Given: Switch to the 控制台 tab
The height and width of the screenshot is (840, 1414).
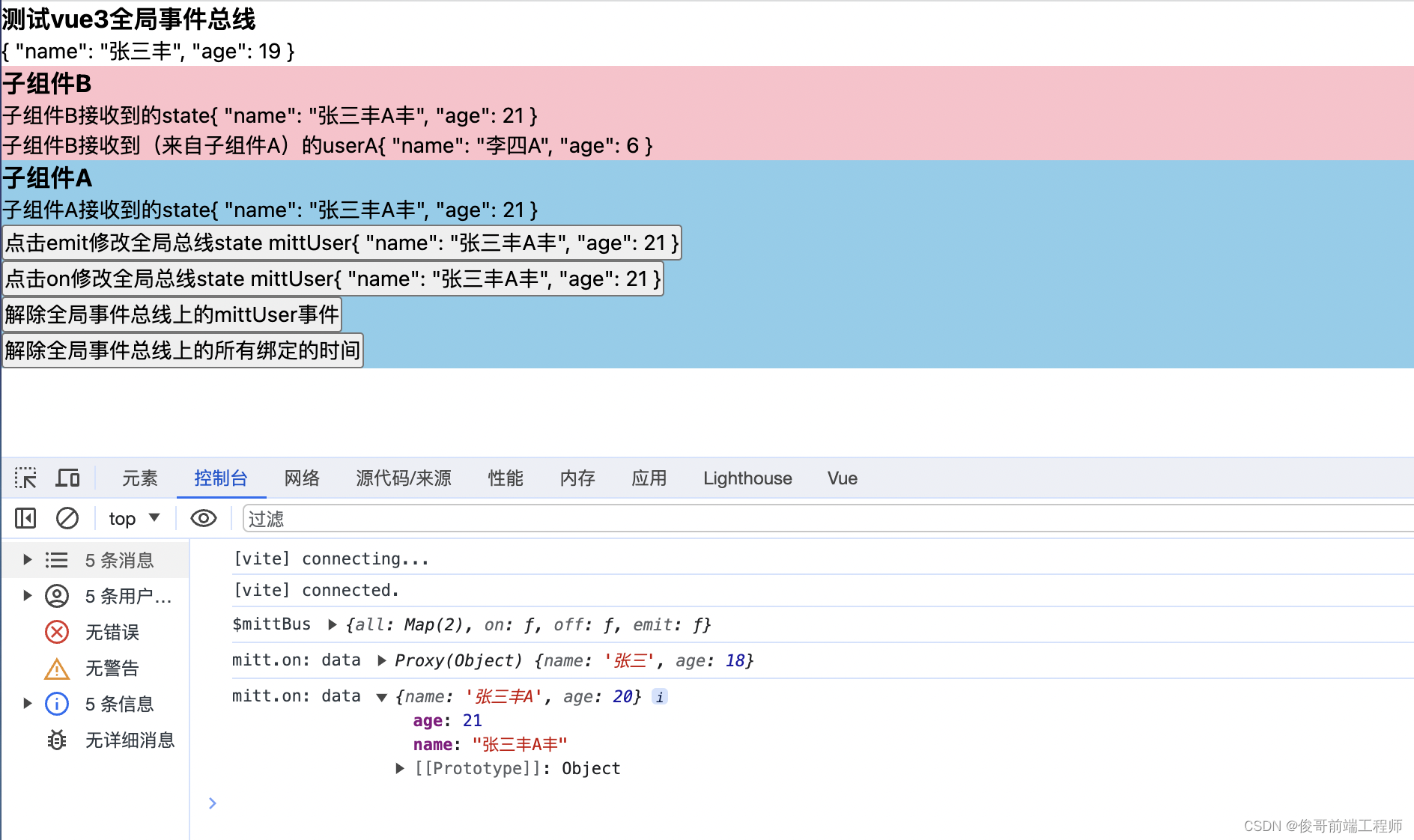Looking at the screenshot, I should coord(221,478).
